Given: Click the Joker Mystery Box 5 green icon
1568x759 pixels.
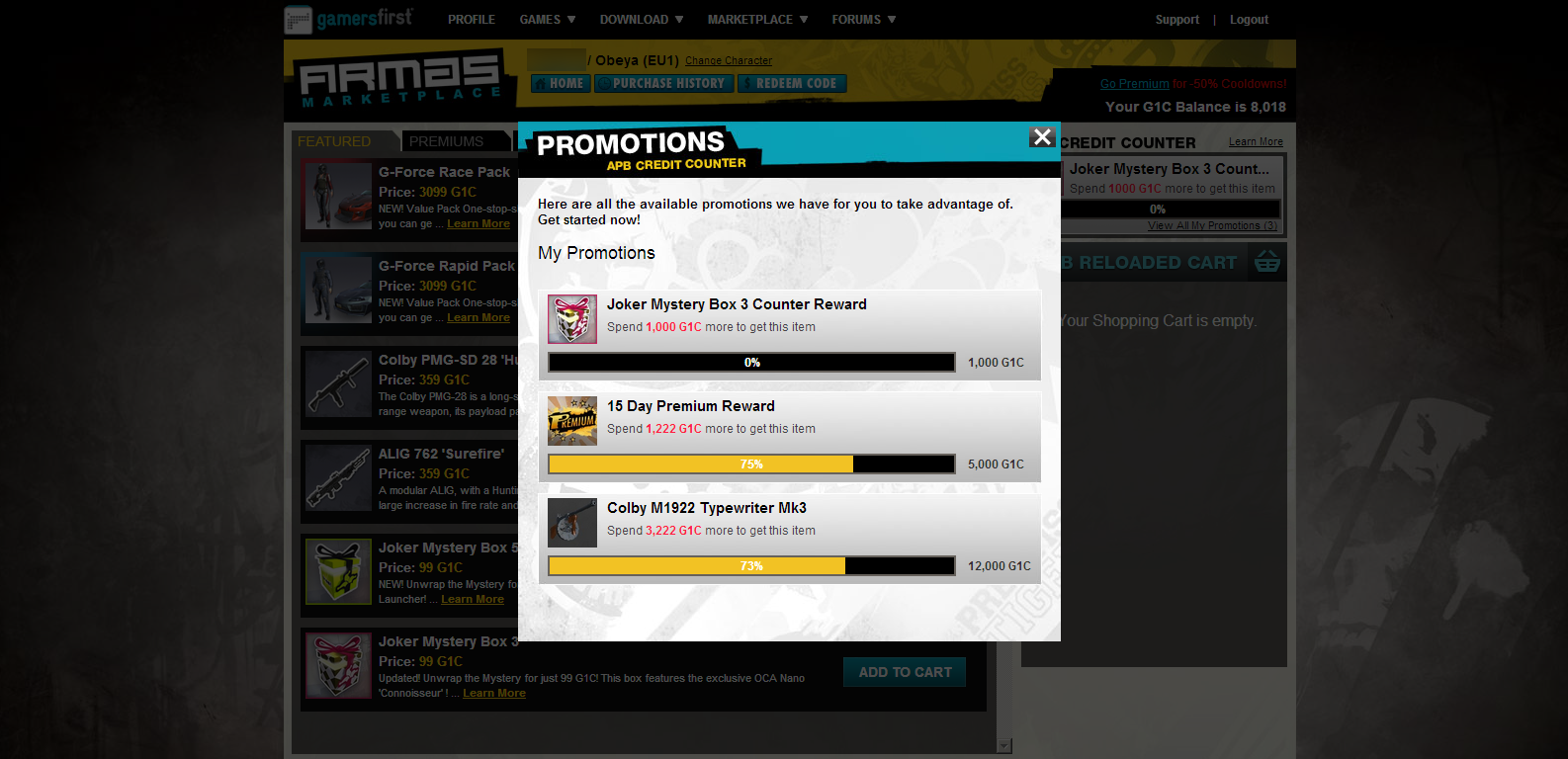Looking at the screenshot, I should tap(338, 571).
